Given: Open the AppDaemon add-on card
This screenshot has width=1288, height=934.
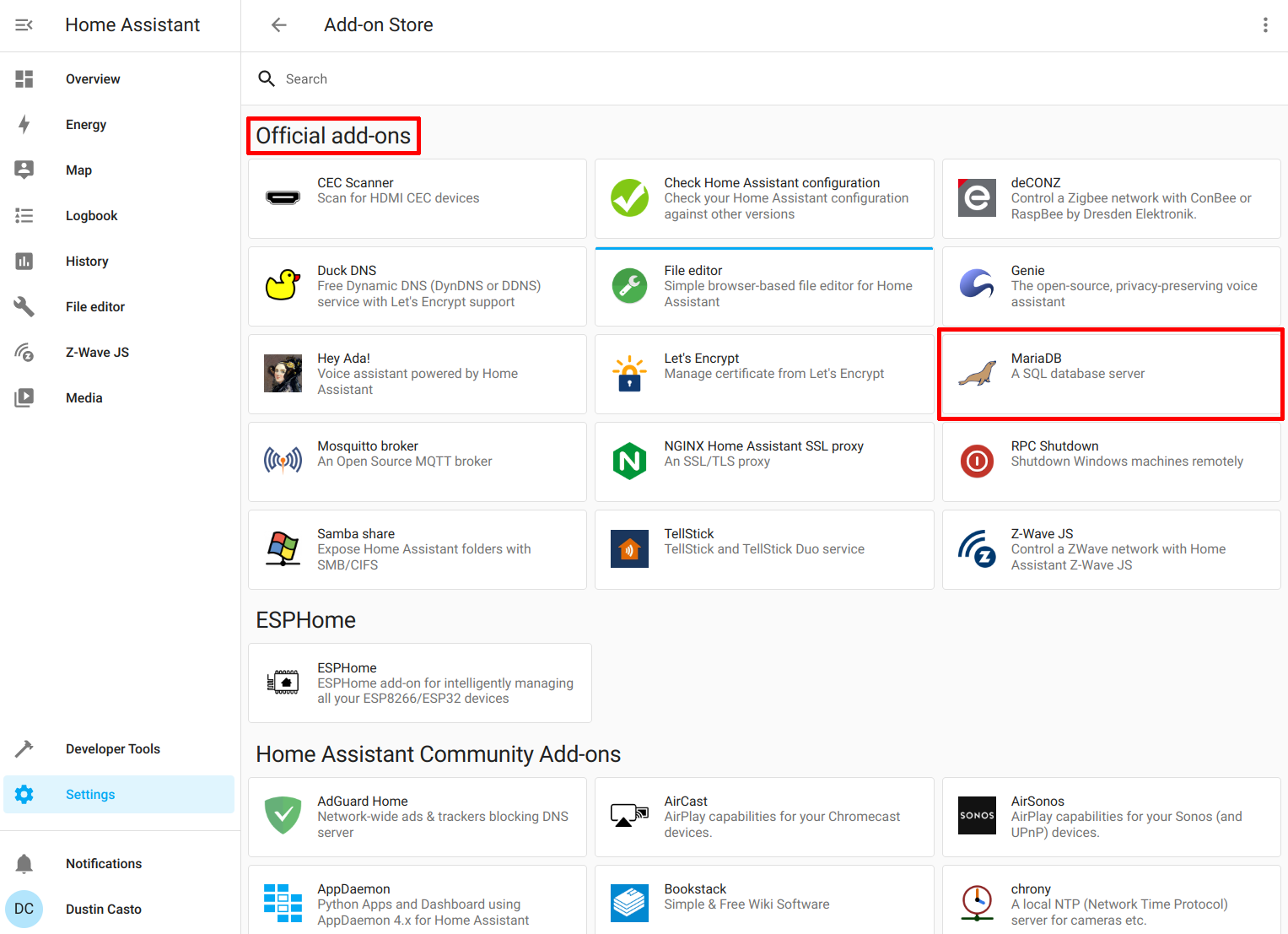Looking at the screenshot, I should (x=418, y=899).
